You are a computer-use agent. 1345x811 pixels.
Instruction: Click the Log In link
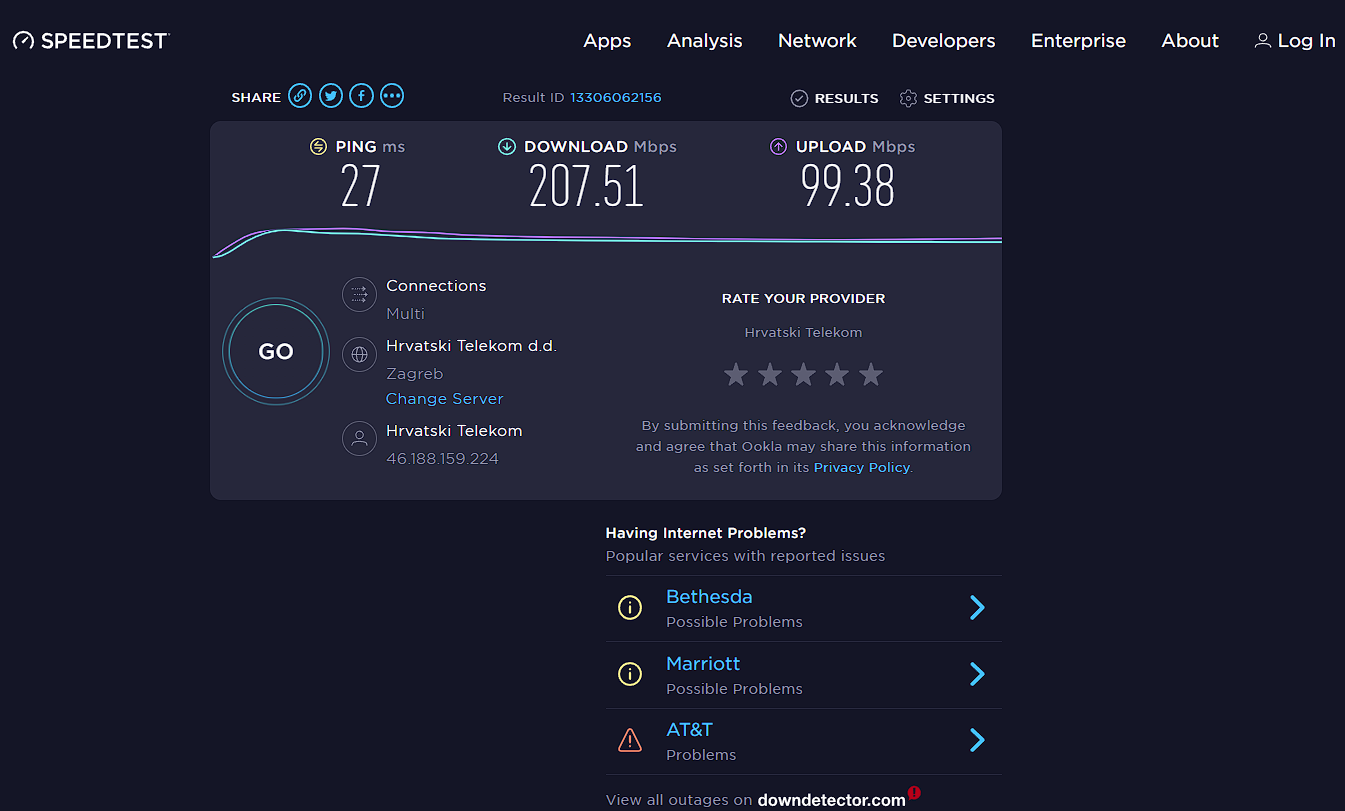click(x=1306, y=41)
